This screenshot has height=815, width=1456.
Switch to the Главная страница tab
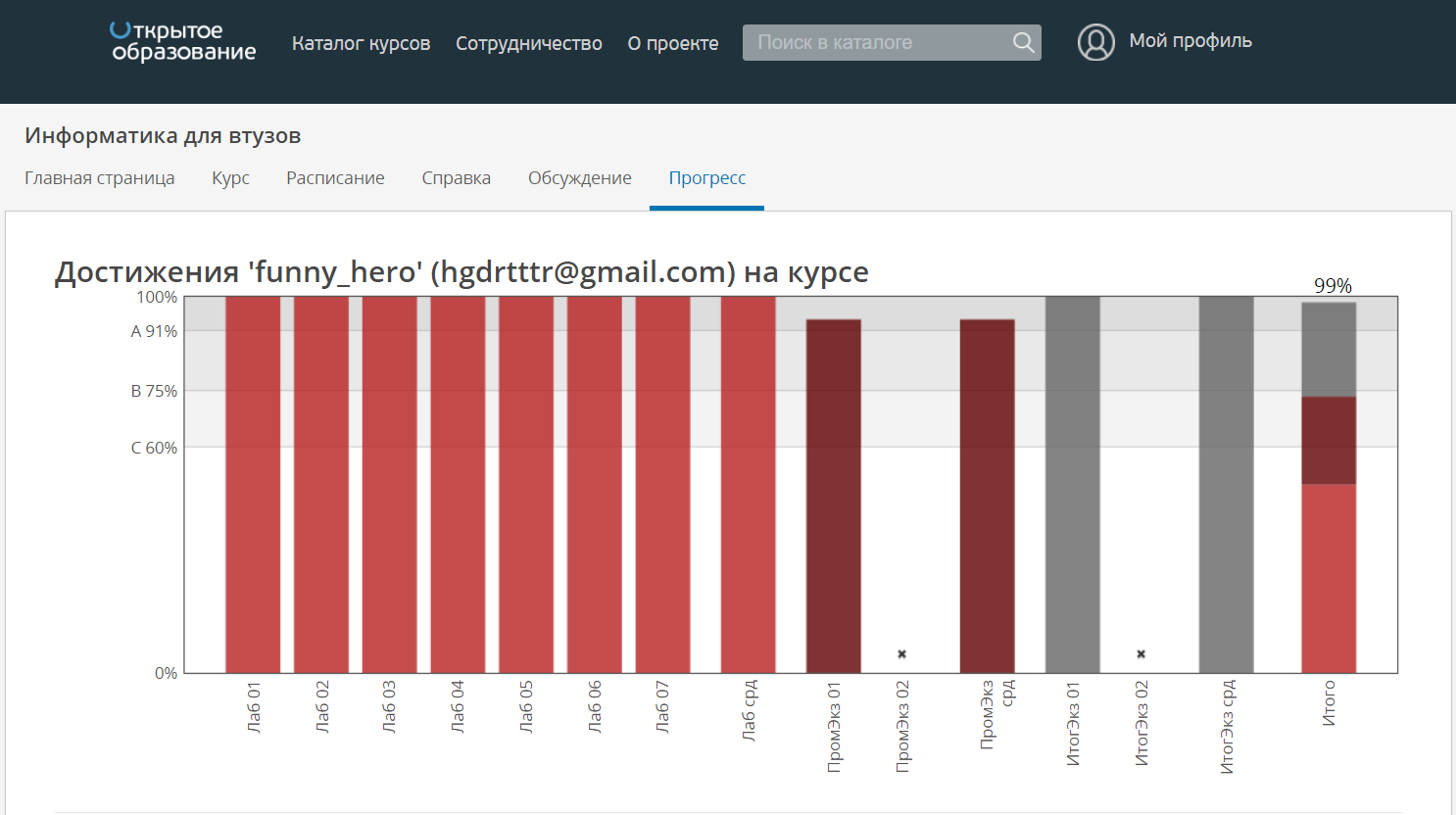(x=99, y=178)
